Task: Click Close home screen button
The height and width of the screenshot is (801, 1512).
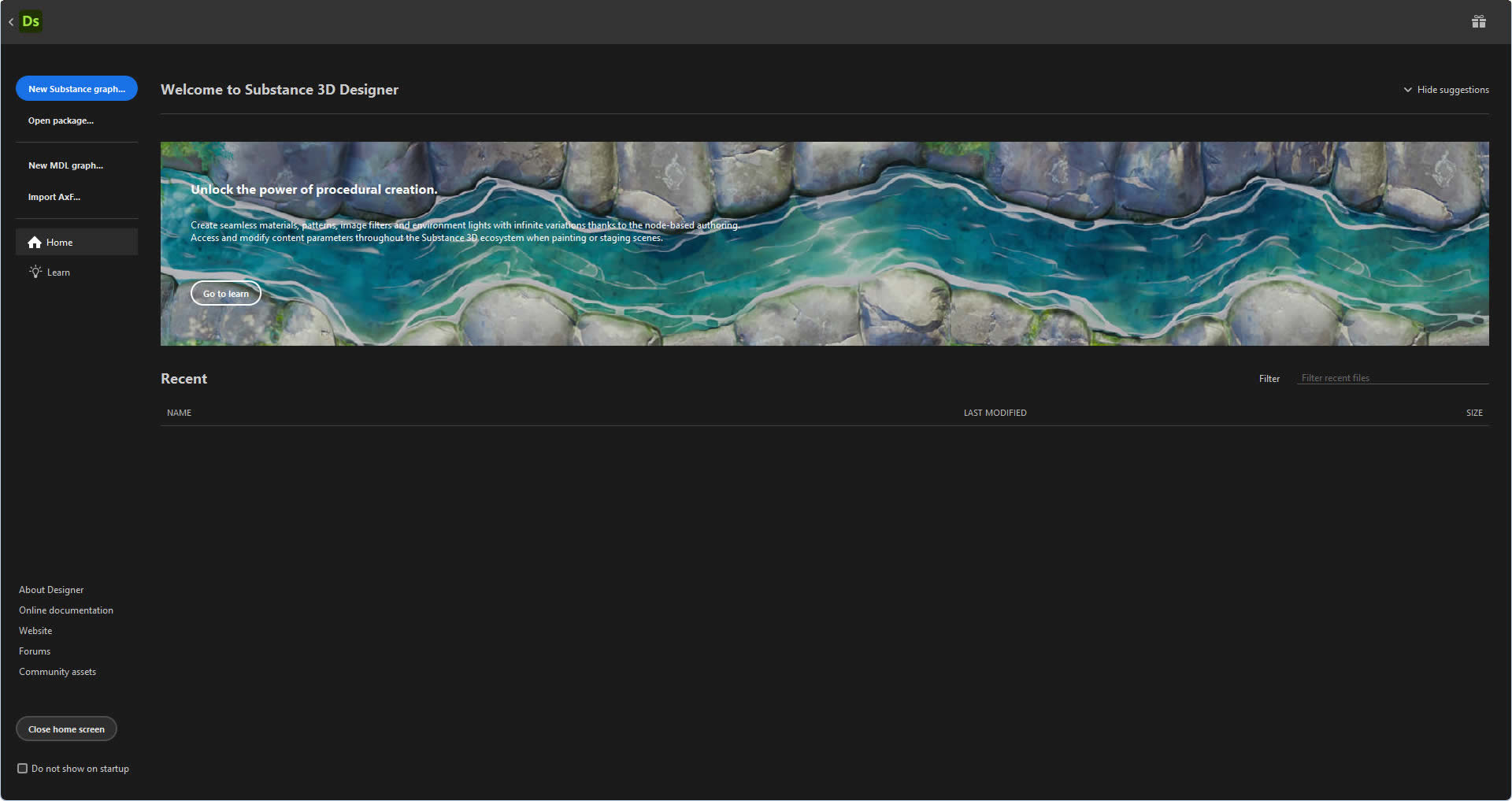Action: point(66,729)
